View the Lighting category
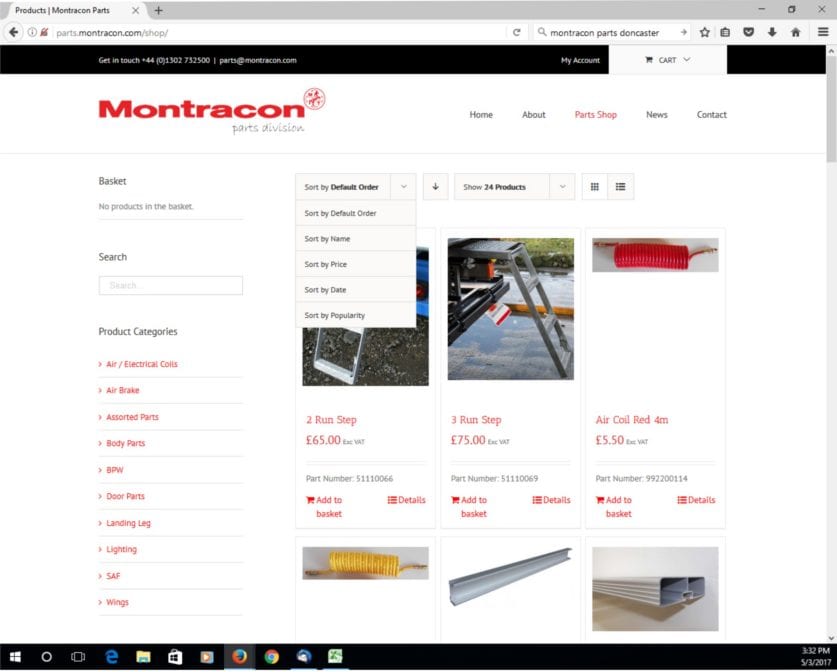The image size is (837, 672). tap(121, 549)
